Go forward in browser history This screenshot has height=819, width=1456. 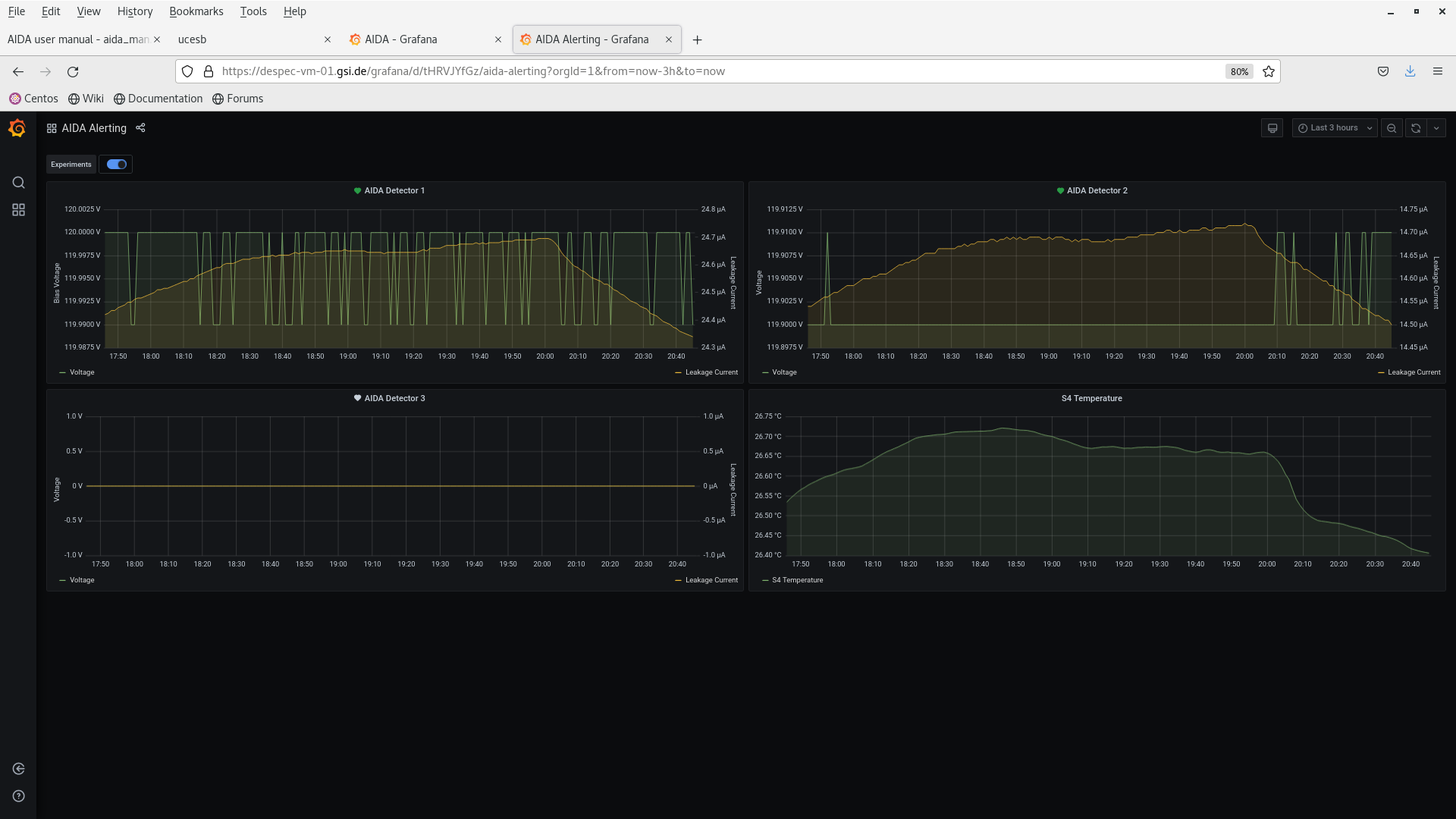[x=45, y=71]
